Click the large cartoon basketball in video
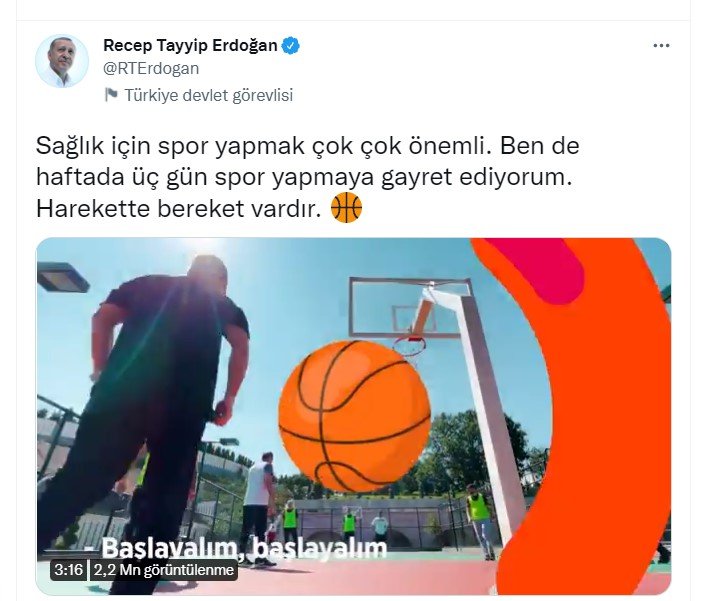The height and width of the screenshot is (601, 715). (x=354, y=416)
